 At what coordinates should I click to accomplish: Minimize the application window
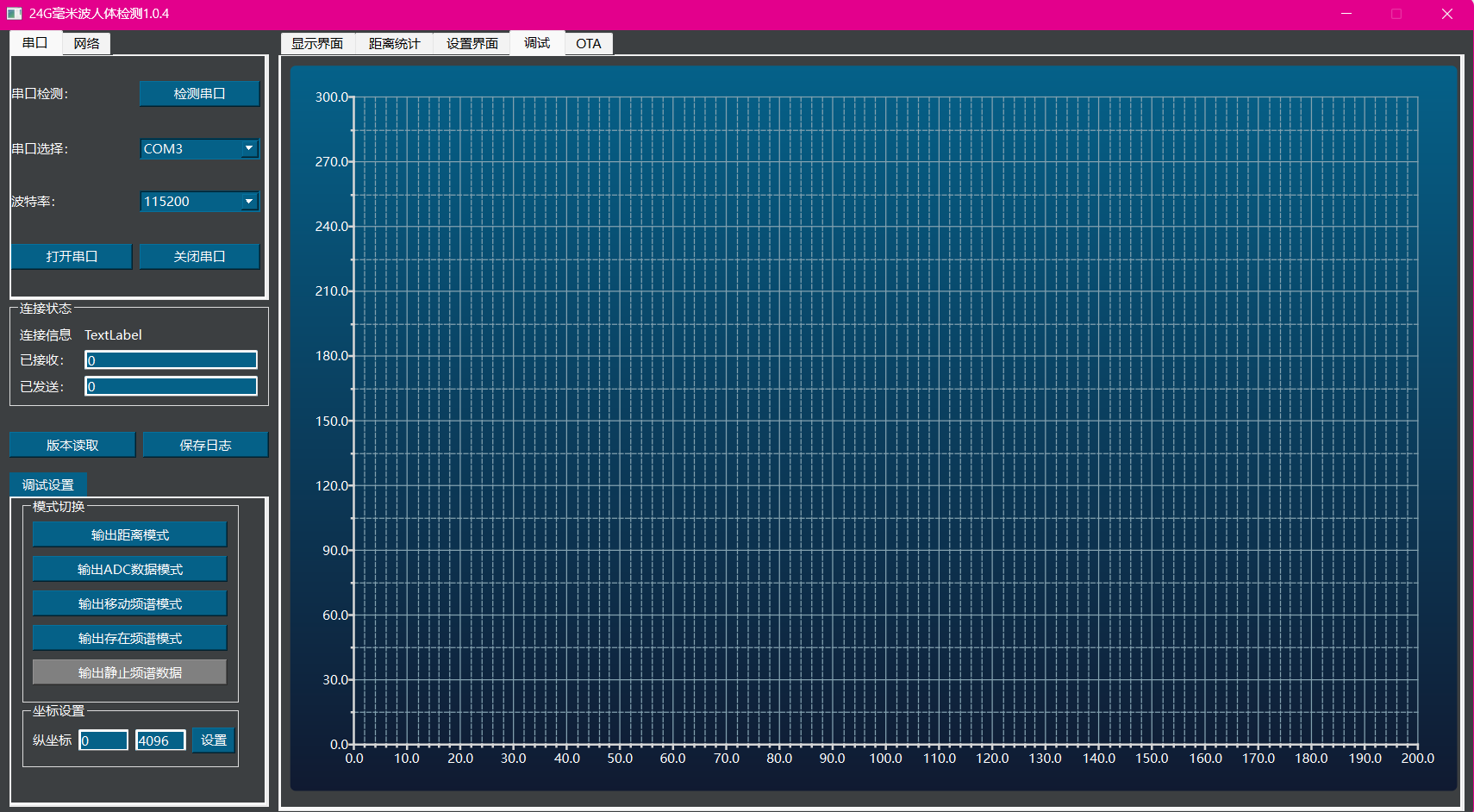coord(1346,14)
